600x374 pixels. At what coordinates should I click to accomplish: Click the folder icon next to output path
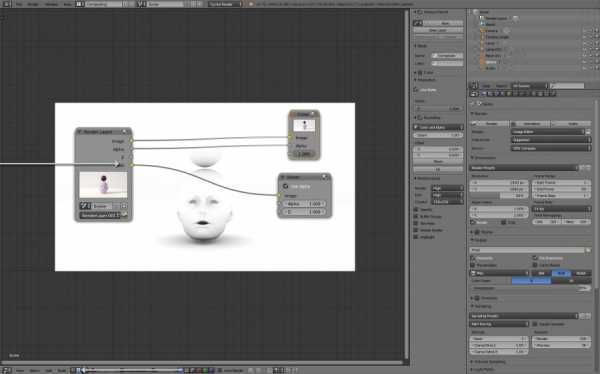[x=588, y=250]
